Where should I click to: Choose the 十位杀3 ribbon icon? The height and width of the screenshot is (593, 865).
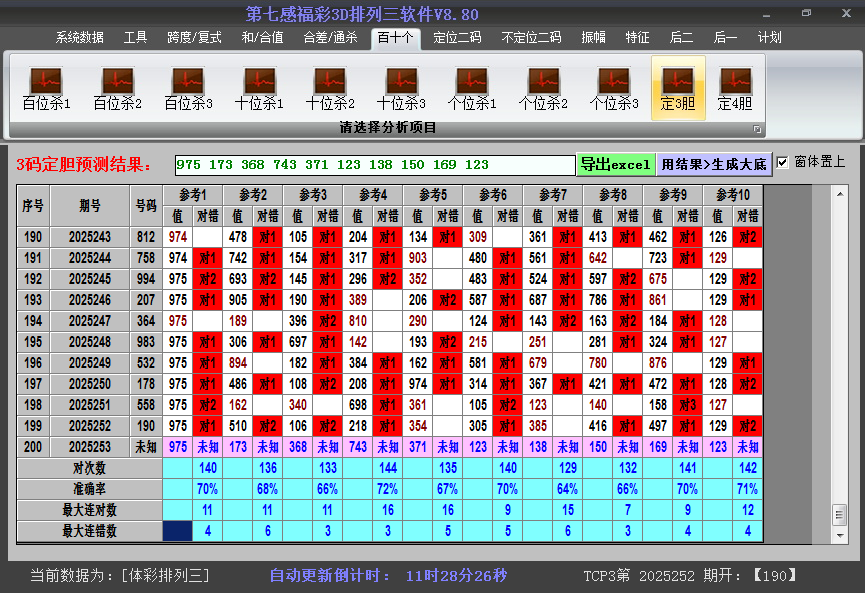(401, 88)
